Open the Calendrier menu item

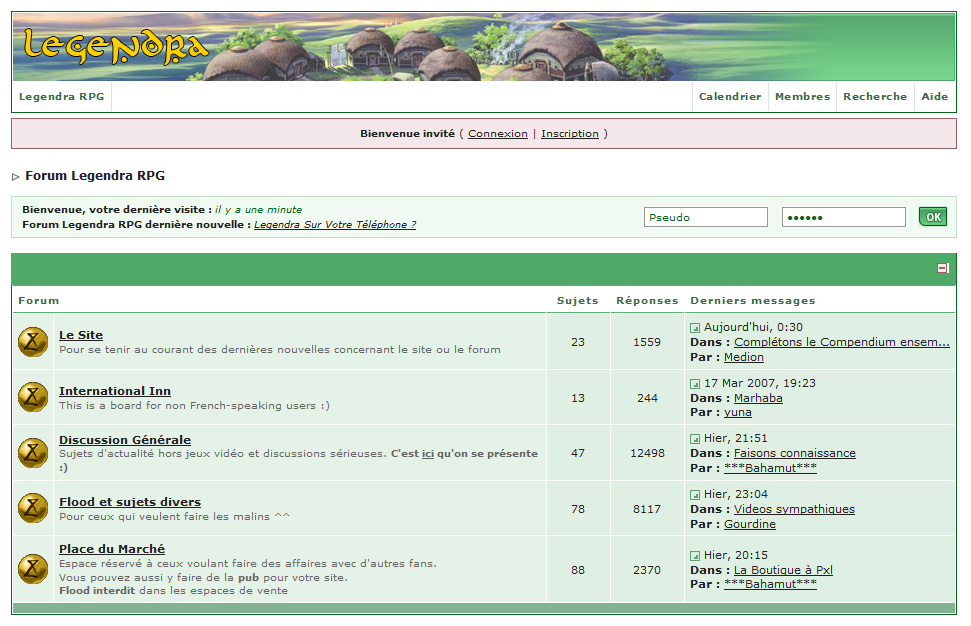[730, 97]
